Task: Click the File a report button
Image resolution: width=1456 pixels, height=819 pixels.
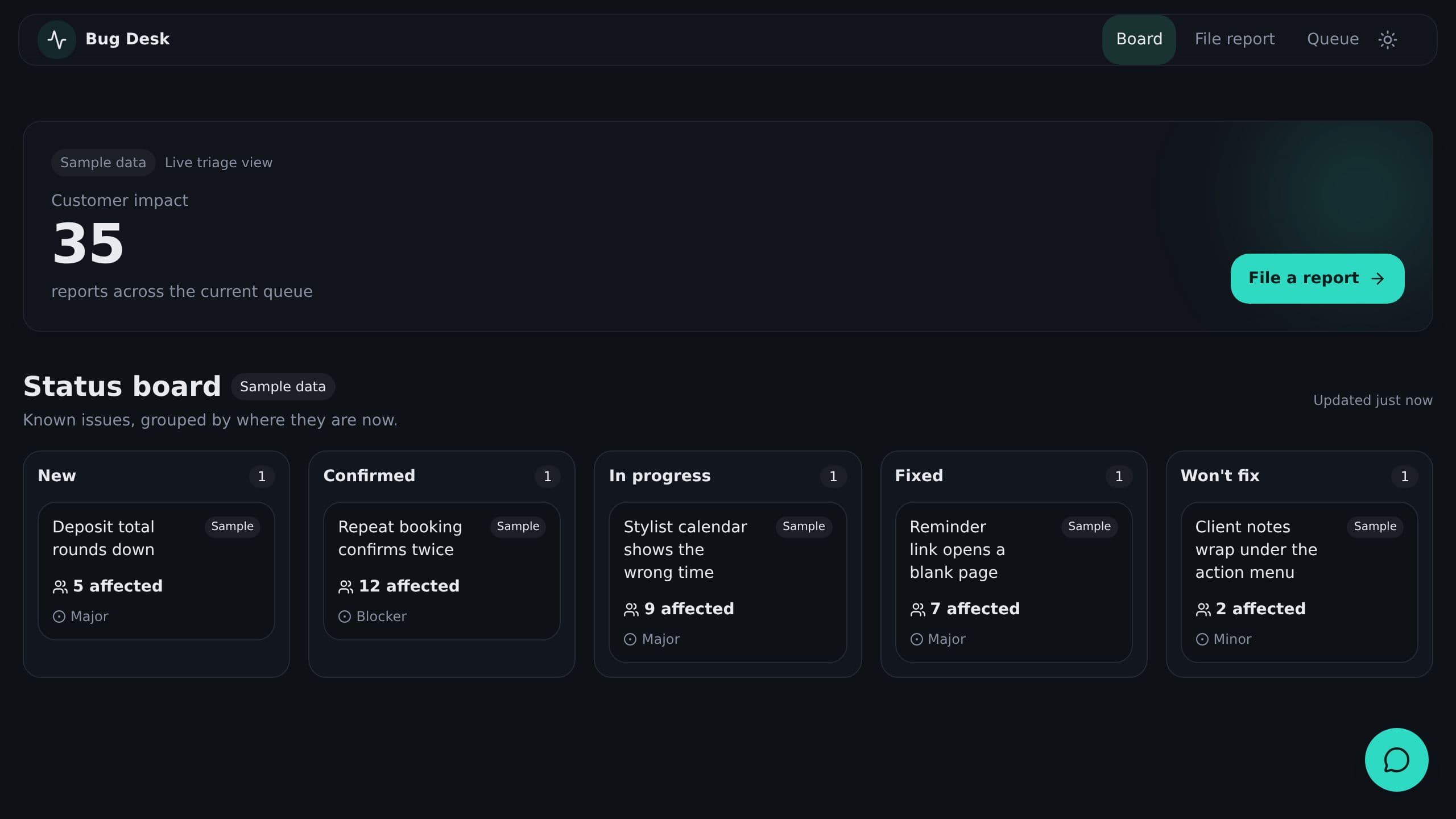Action: (1317, 279)
